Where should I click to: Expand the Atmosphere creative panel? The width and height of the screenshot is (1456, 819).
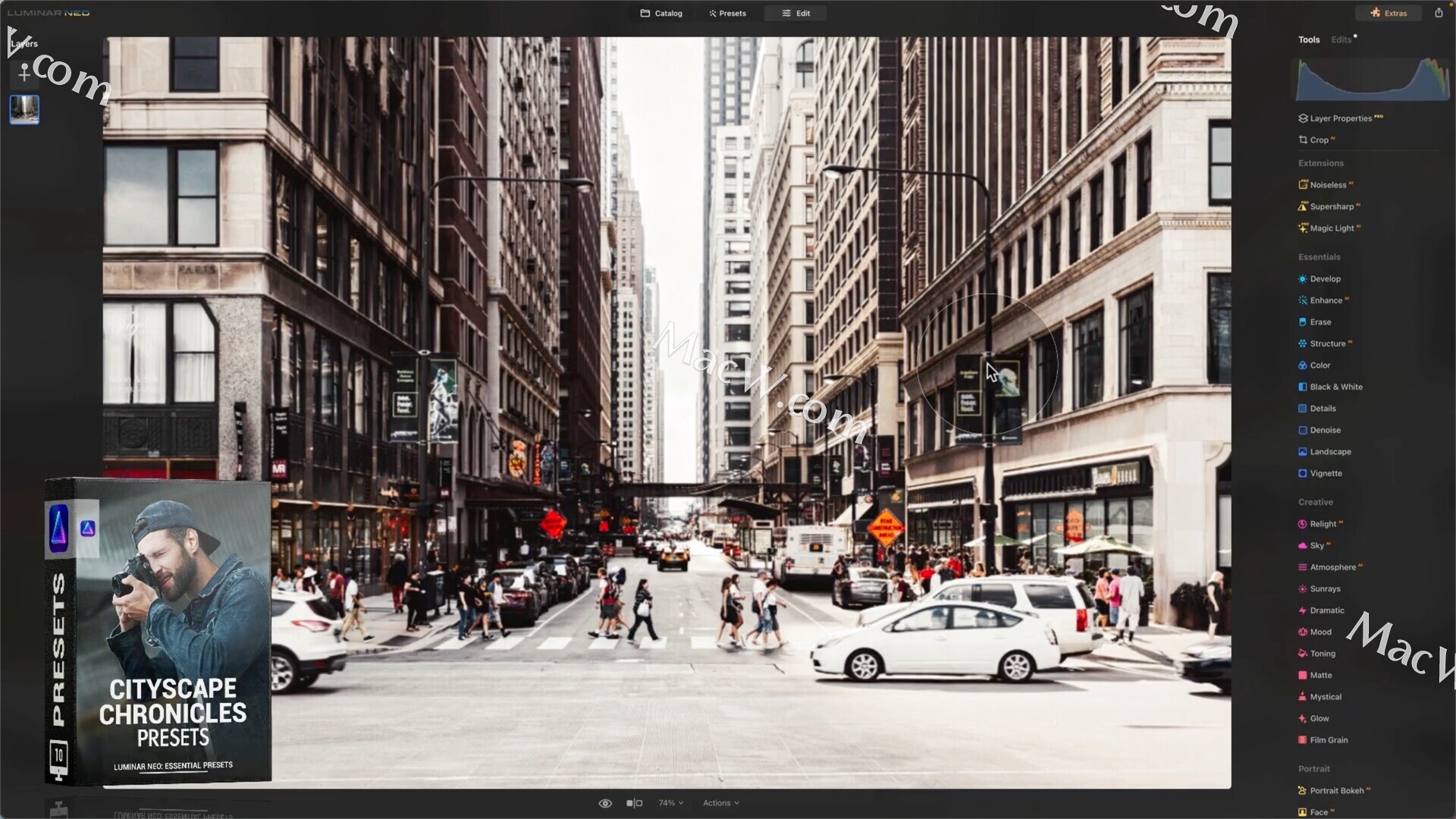tap(1334, 567)
